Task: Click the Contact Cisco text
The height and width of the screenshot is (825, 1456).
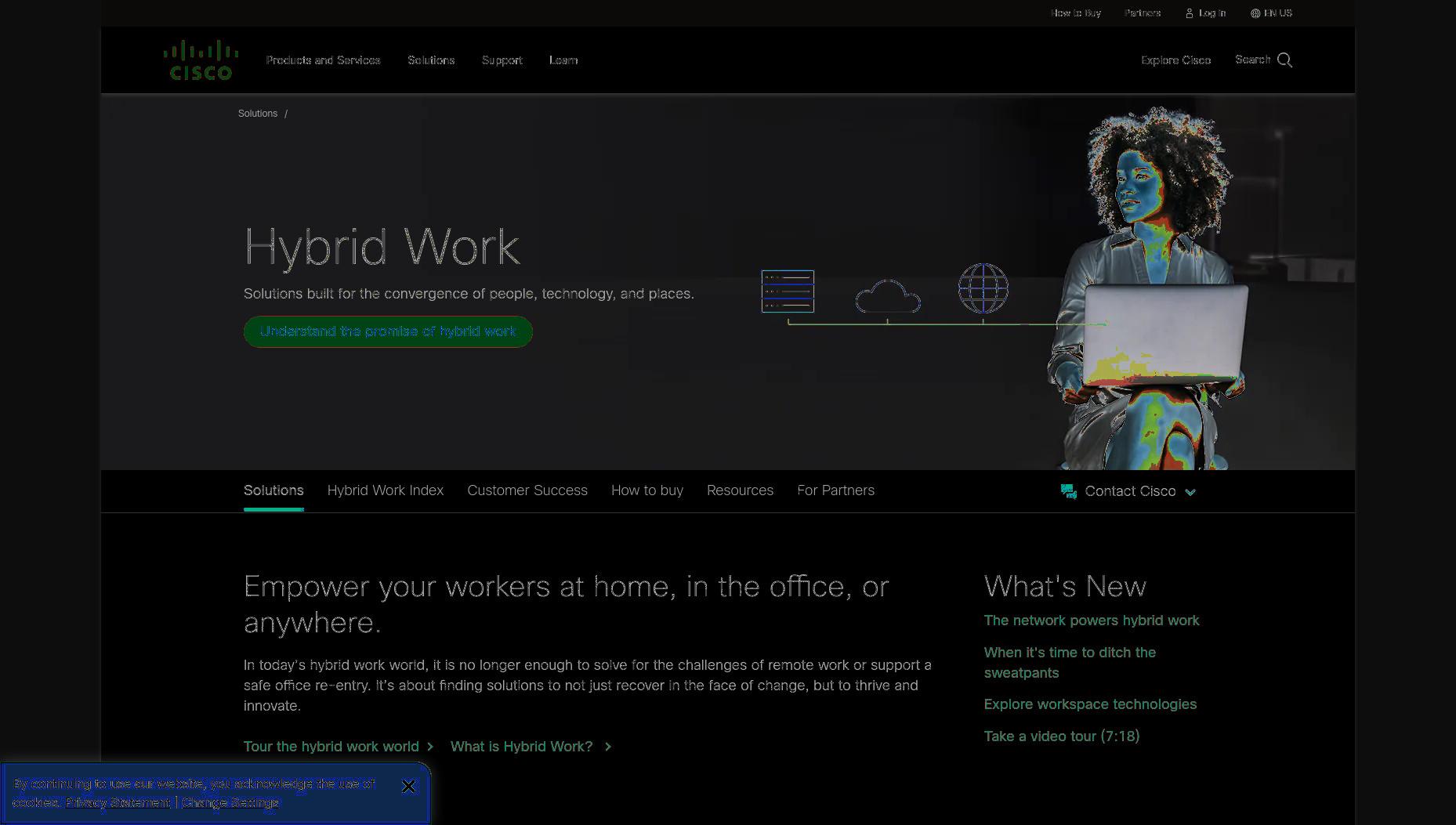Action: tap(1130, 491)
